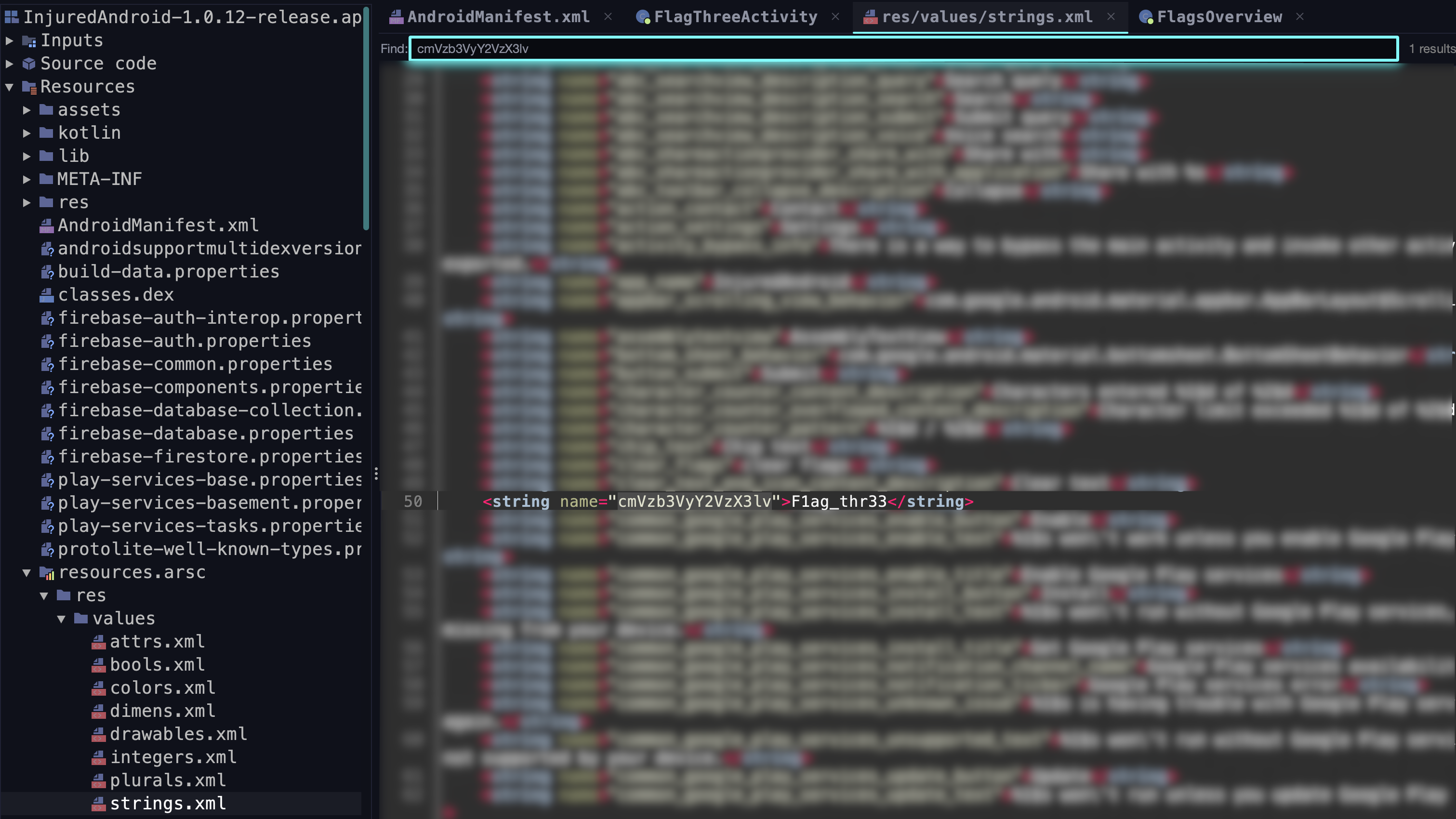Click the Source code package icon
Viewport: 1456px width, 819px height.
coord(29,63)
